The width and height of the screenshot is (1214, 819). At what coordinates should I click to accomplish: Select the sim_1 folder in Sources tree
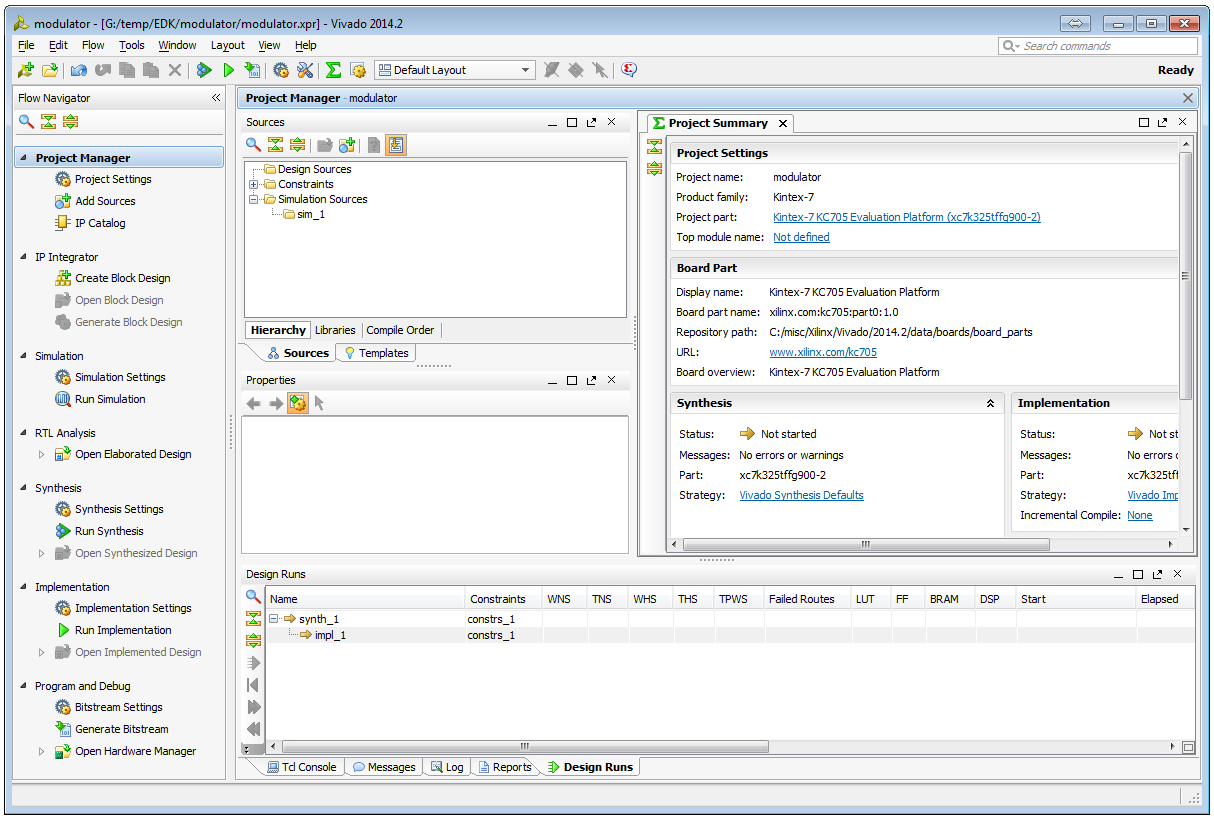[304, 215]
